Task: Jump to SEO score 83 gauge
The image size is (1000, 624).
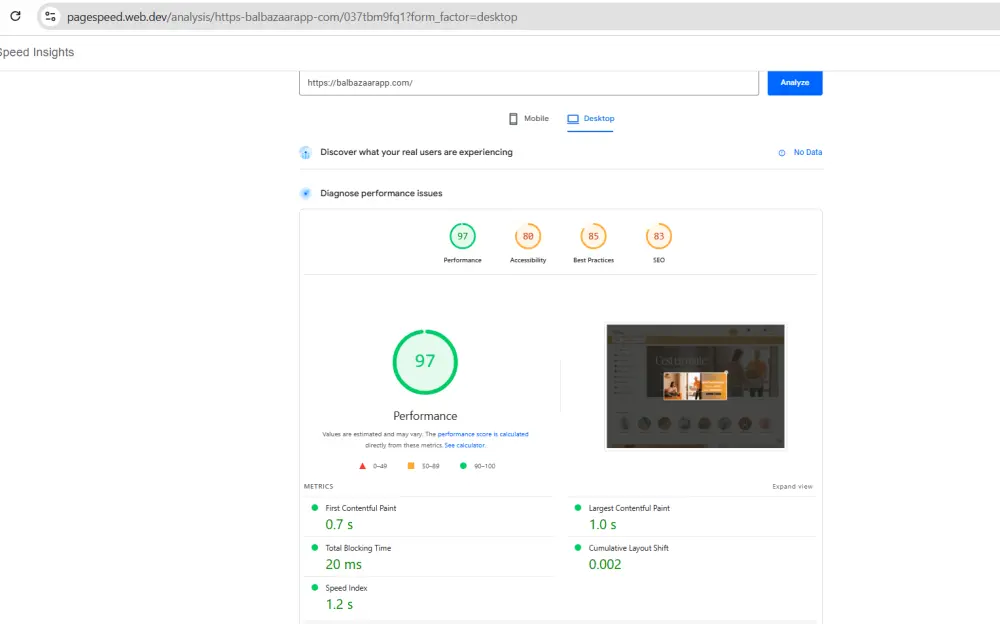Action: pyautogui.click(x=658, y=237)
